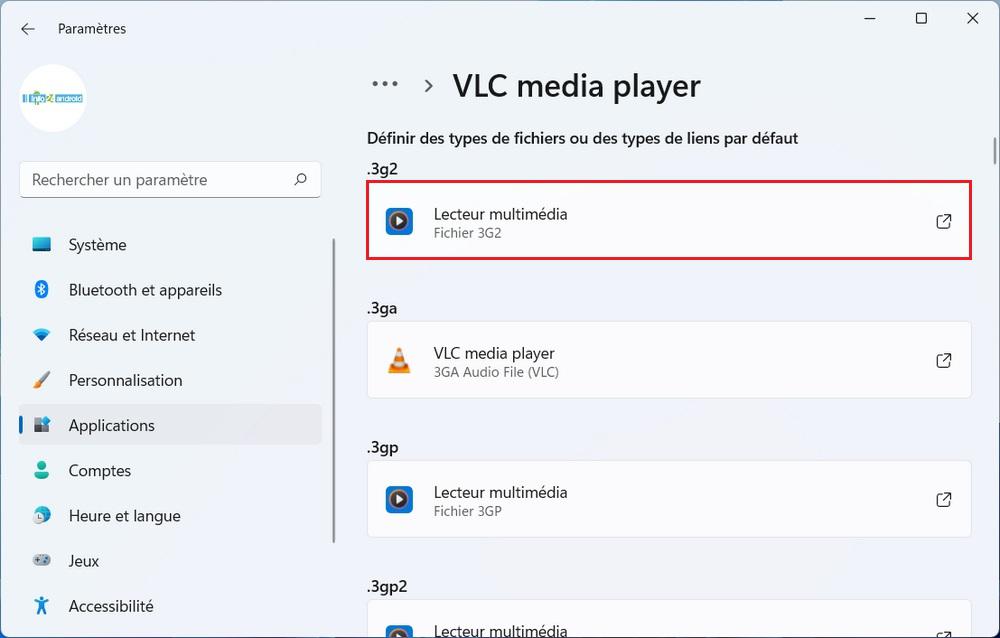Click the .3gp2 extension label
The width and height of the screenshot is (1000, 638).
pos(387,586)
